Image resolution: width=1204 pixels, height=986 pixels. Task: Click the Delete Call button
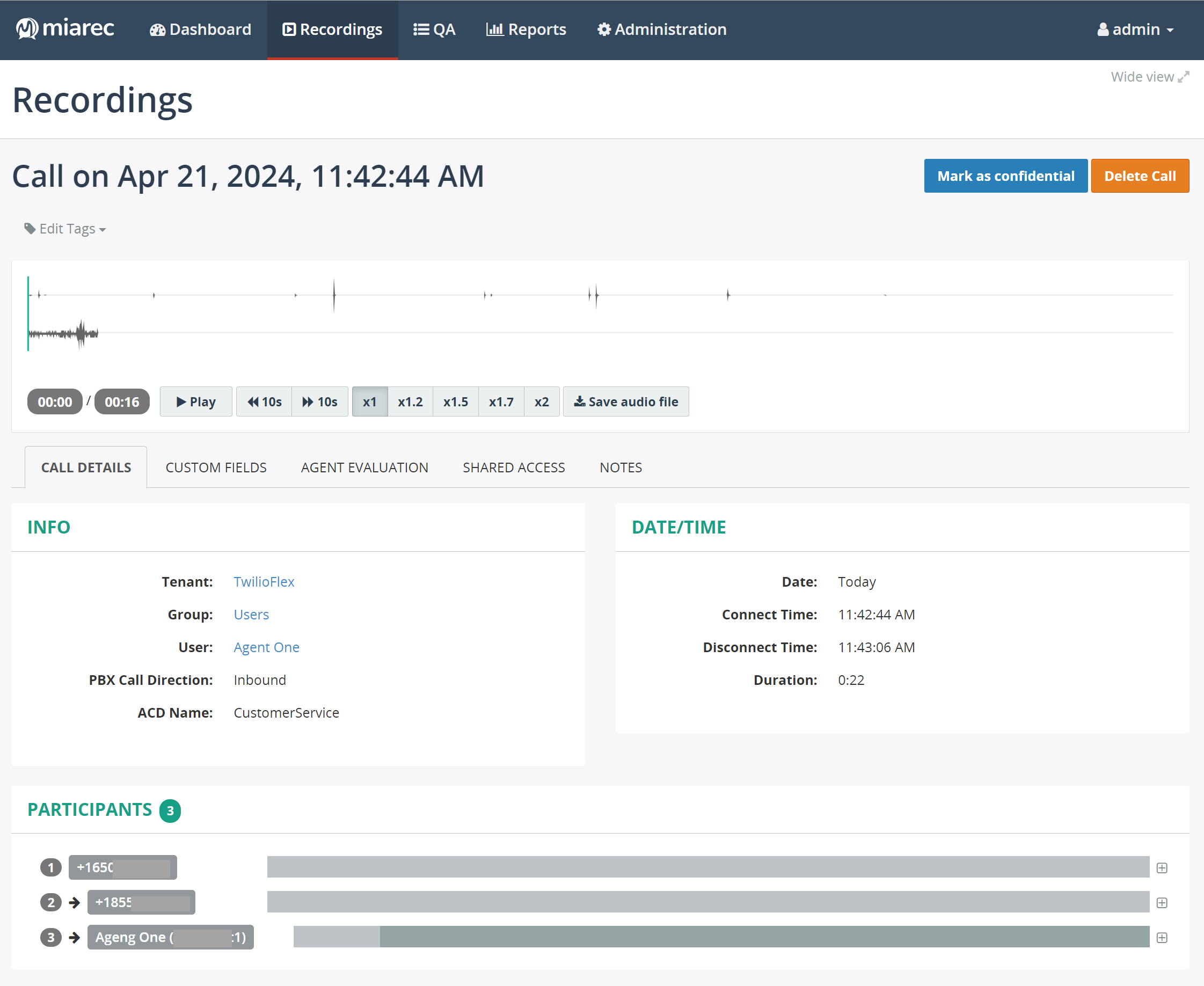1140,176
